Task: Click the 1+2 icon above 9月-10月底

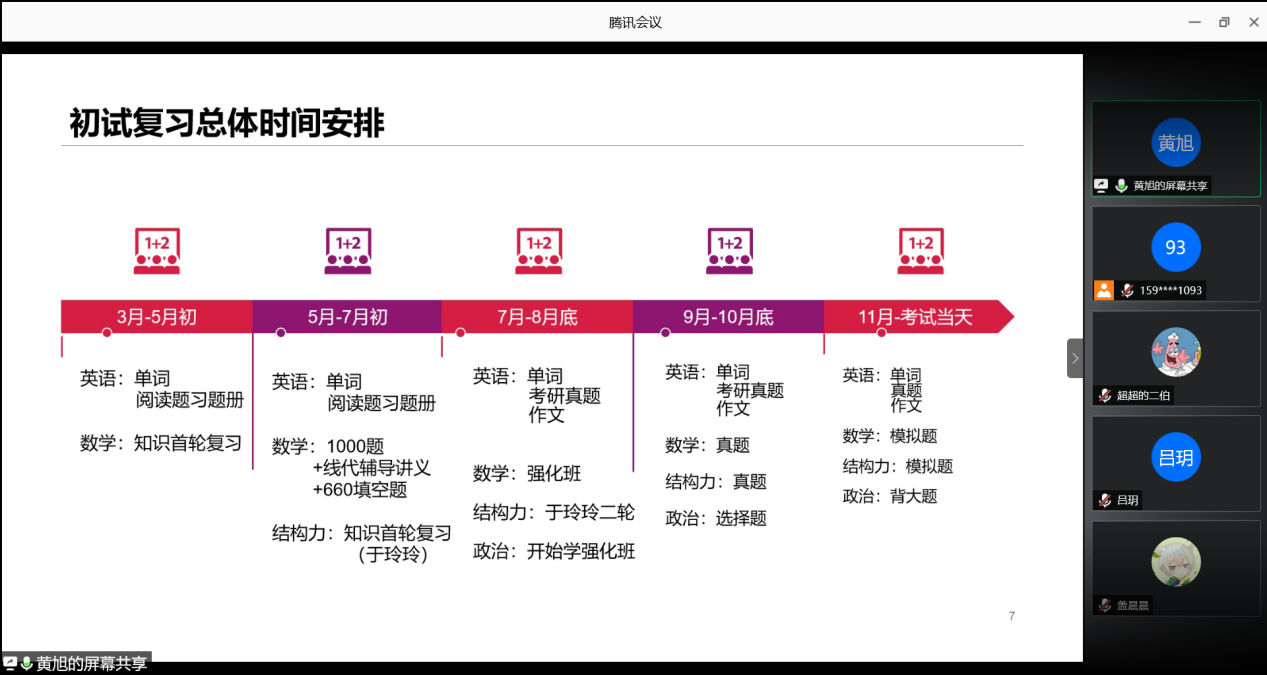Action: pos(730,251)
